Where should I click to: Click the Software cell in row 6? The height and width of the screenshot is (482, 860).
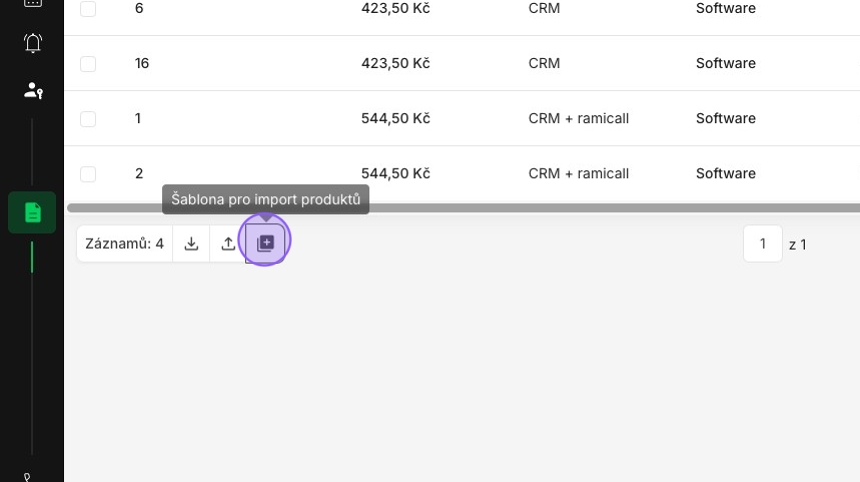[x=726, y=8]
